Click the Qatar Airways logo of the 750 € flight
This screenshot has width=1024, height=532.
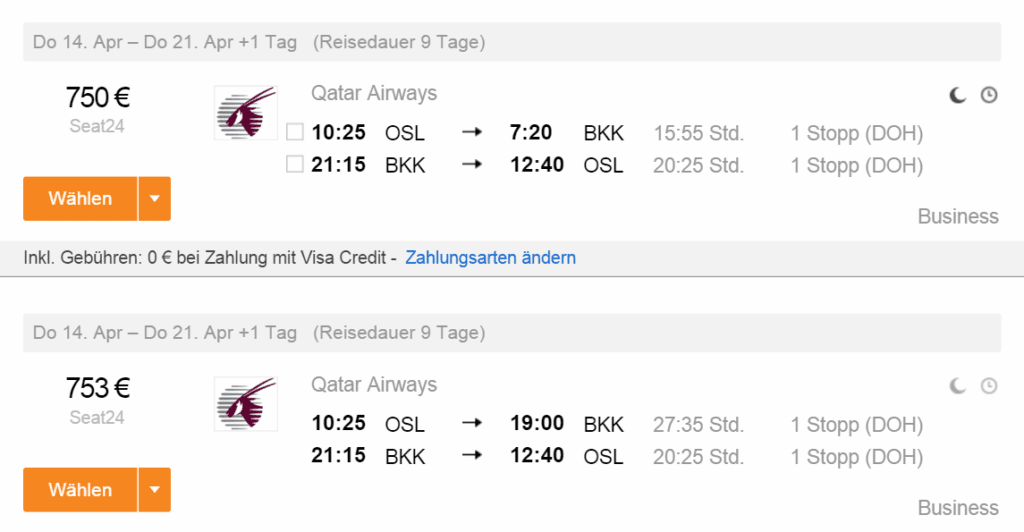(x=245, y=113)
